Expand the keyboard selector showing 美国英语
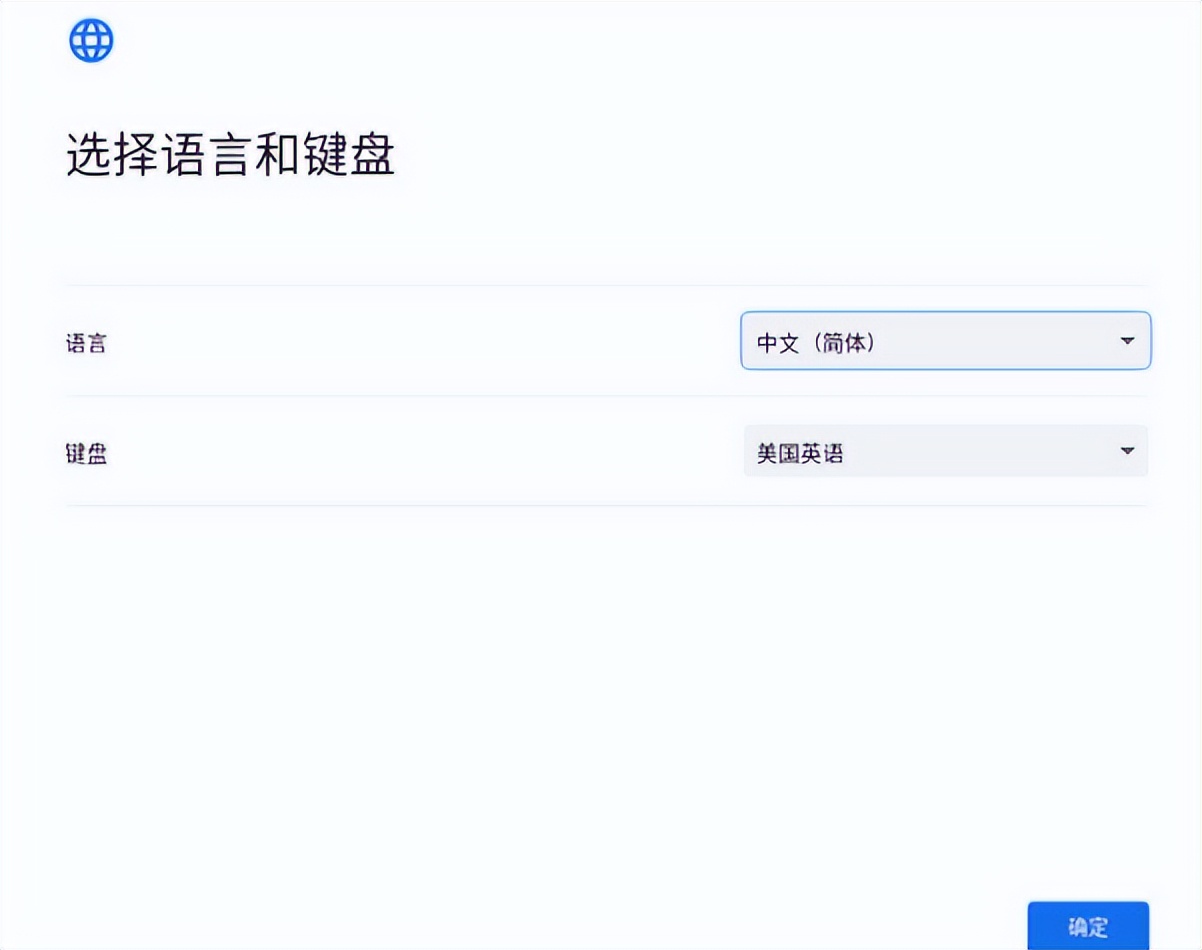The height and width of the screenshot is (950, 1202). (945, 451)
